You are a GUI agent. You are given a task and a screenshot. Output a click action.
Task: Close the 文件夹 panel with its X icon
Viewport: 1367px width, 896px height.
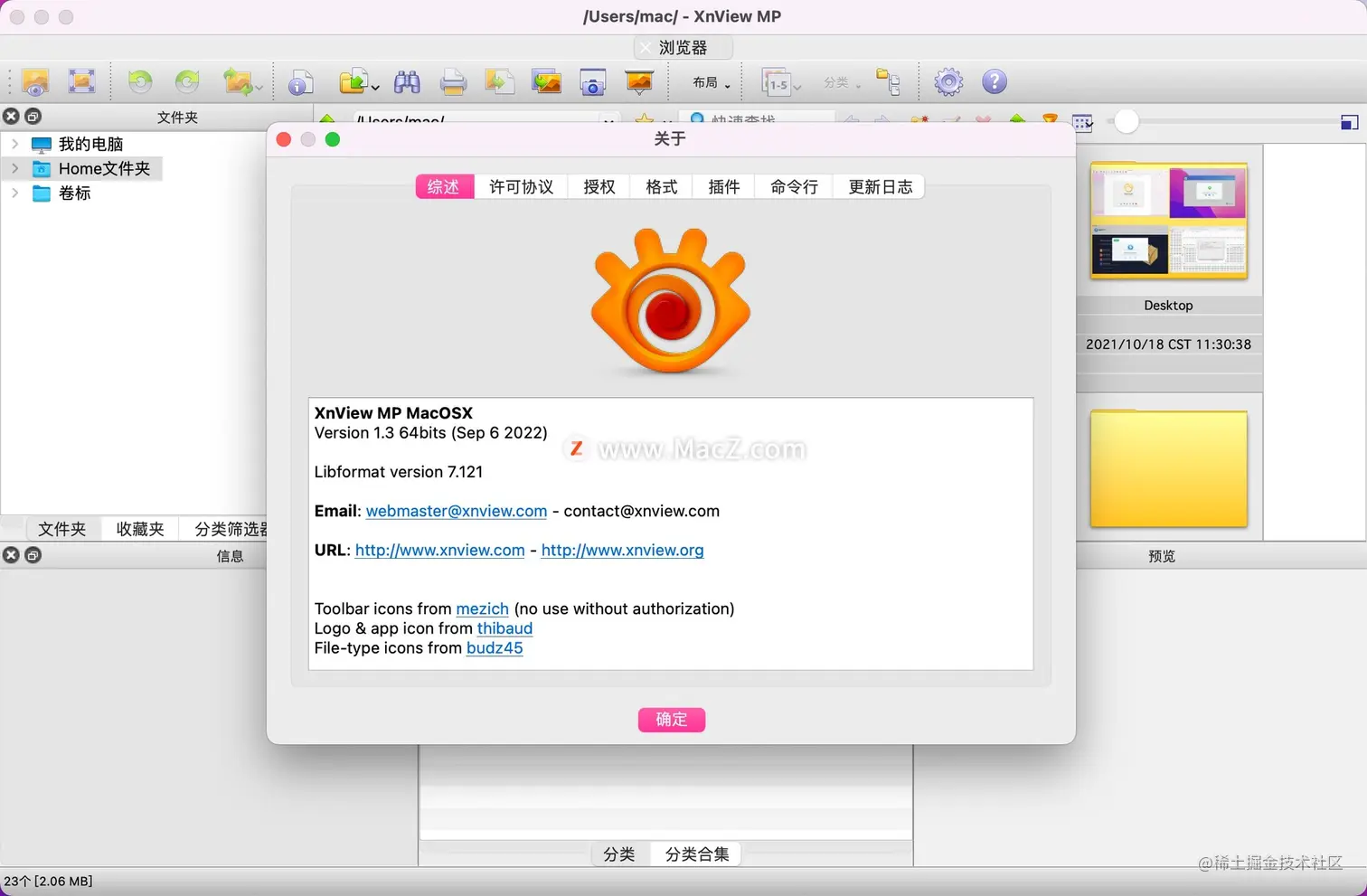pyautogui.click(x=11, y=116)
